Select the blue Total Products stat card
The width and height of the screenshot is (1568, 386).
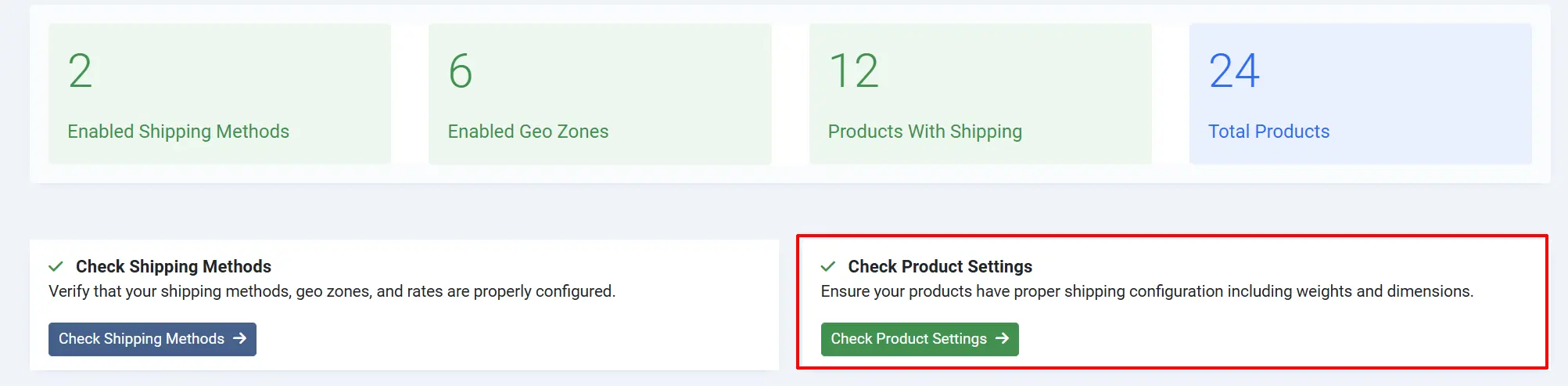click(x=1361, y=94)
